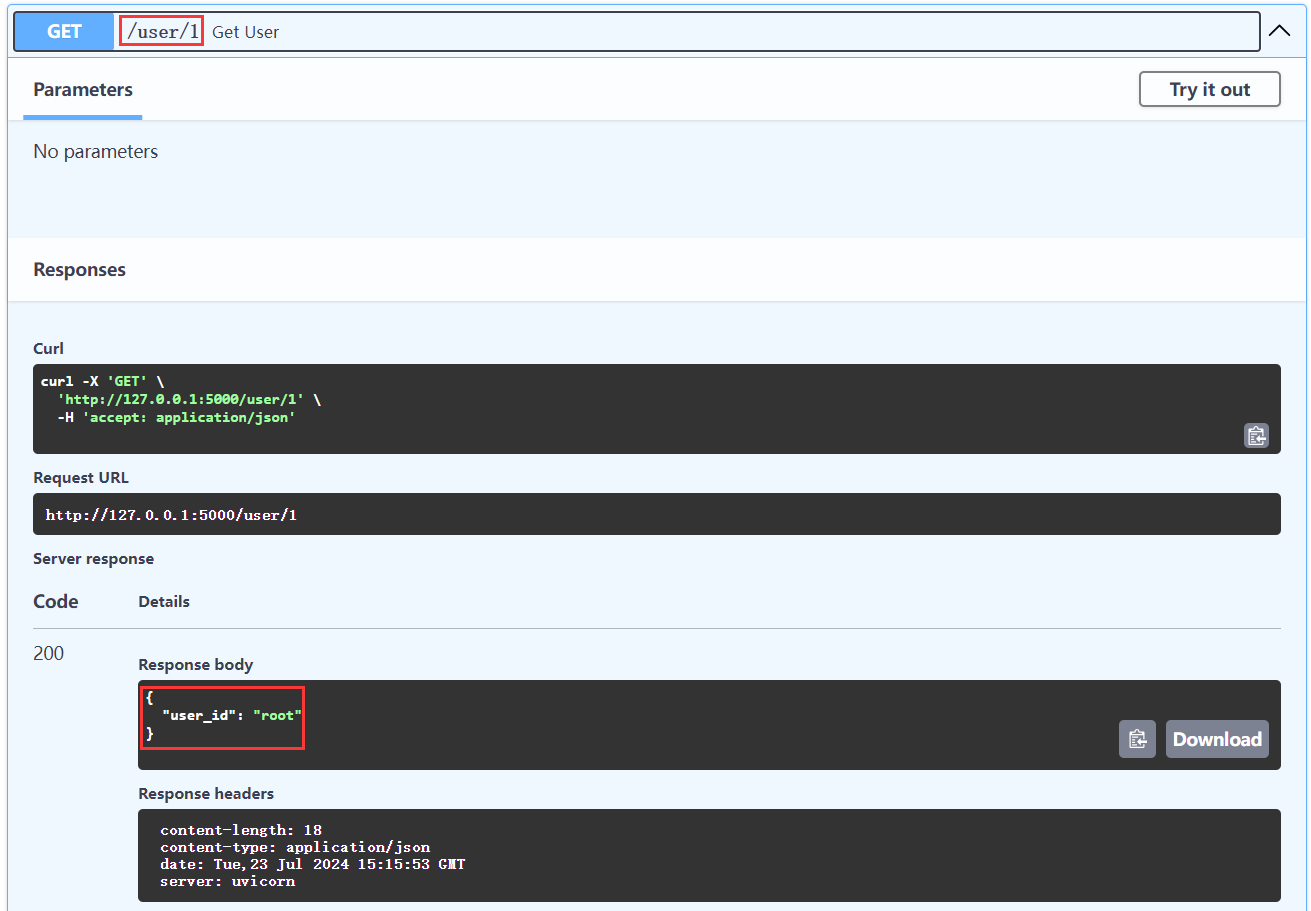Click the Request URL text box
Viewport: 1311px width, 911px height.
click(656, 515)
